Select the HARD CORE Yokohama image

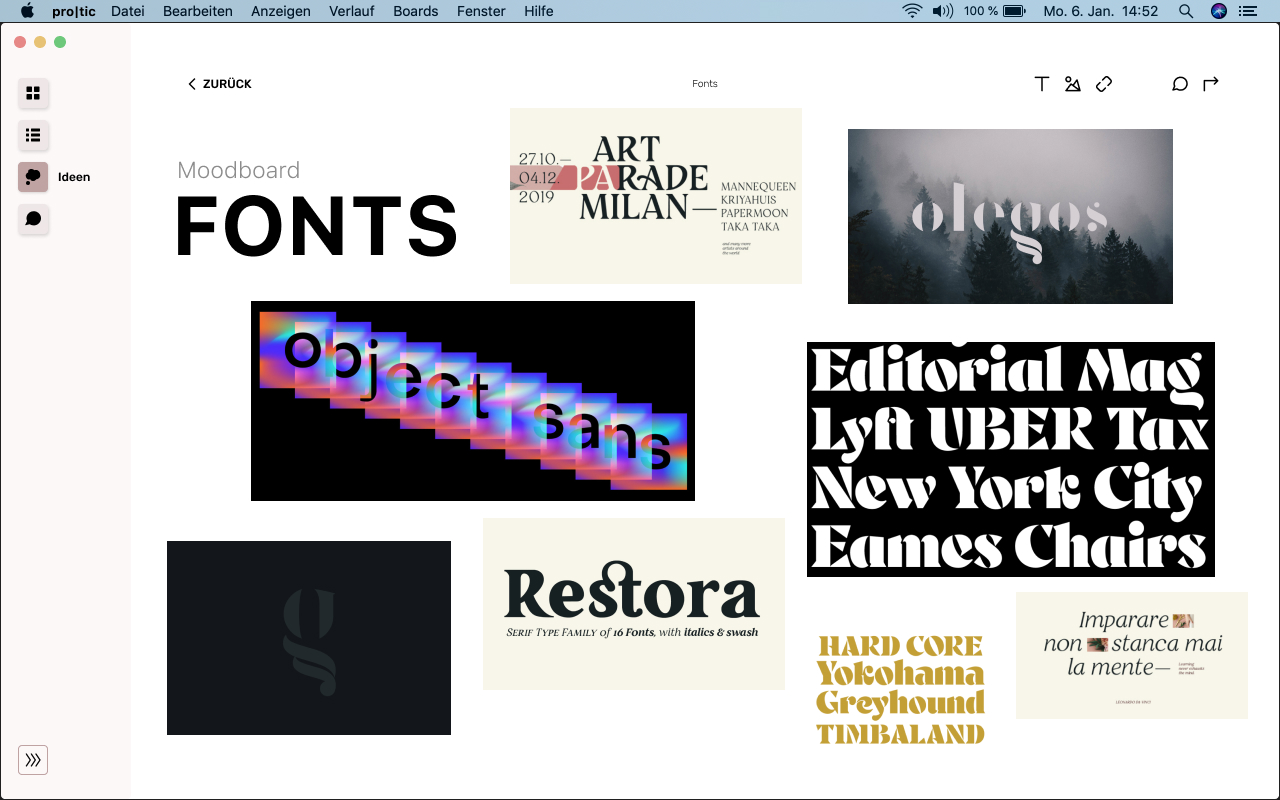[901, 689]
